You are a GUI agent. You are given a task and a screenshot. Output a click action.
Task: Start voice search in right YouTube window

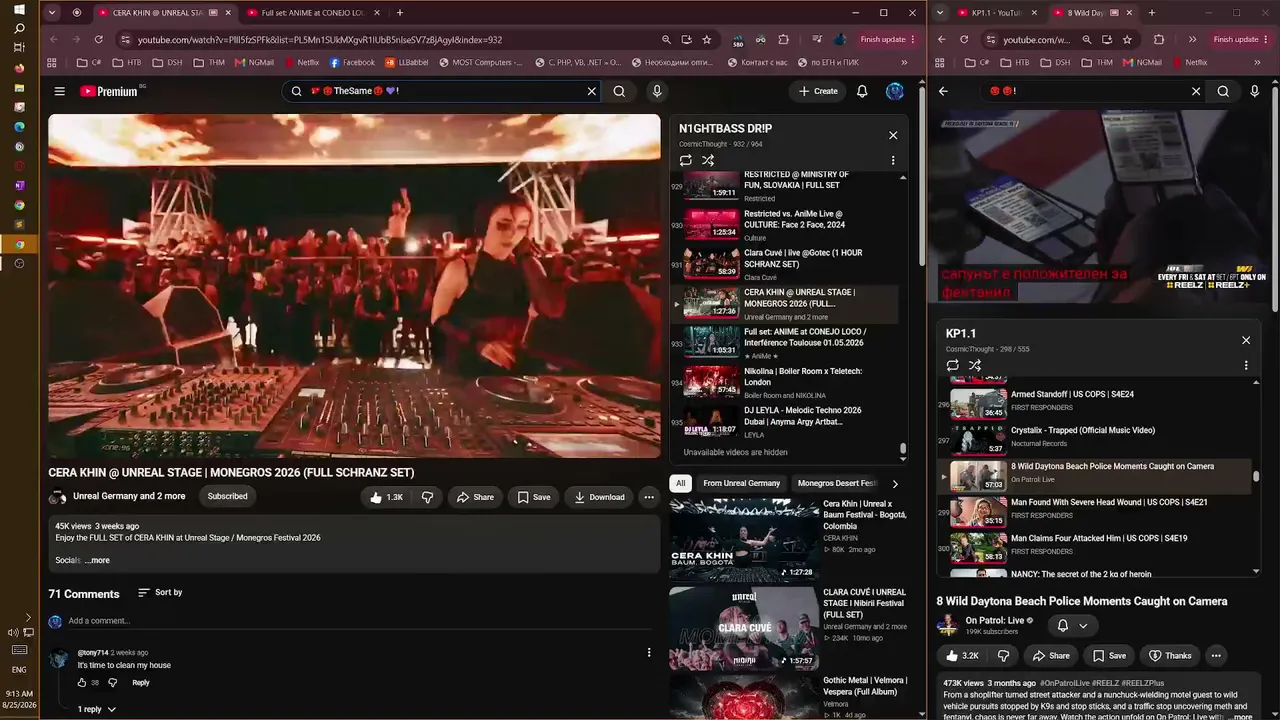coord(1255,91)
